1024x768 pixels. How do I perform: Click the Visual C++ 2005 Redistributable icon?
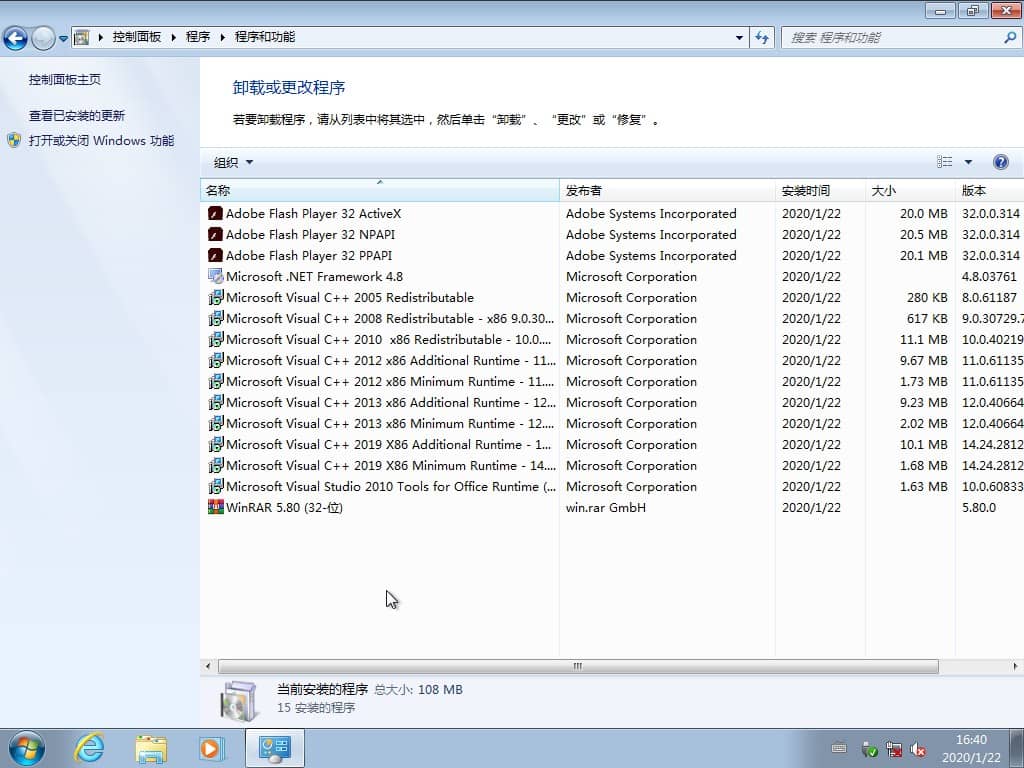point(216,298)
